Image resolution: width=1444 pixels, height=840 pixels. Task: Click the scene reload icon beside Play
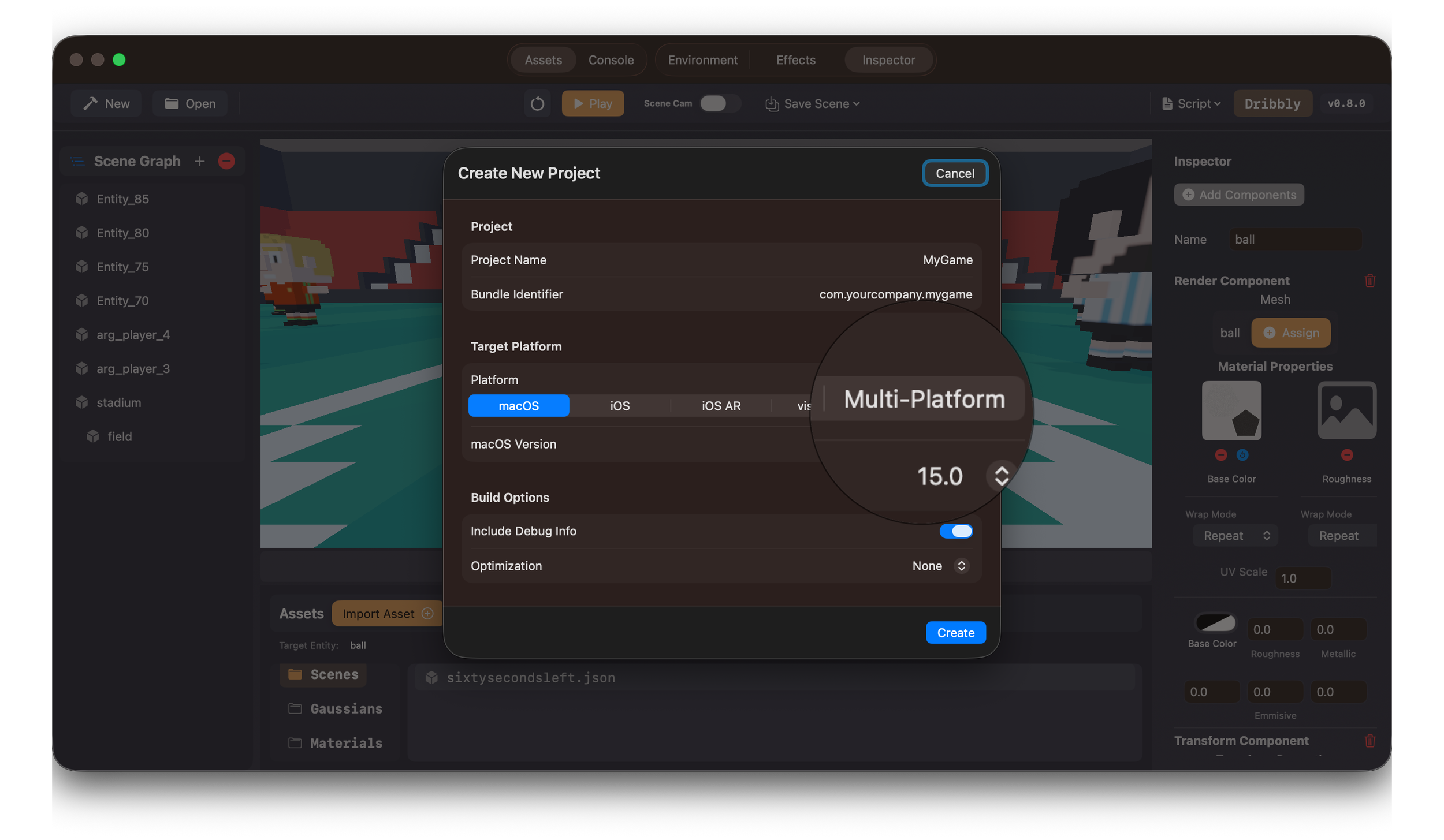pos(537,103)
